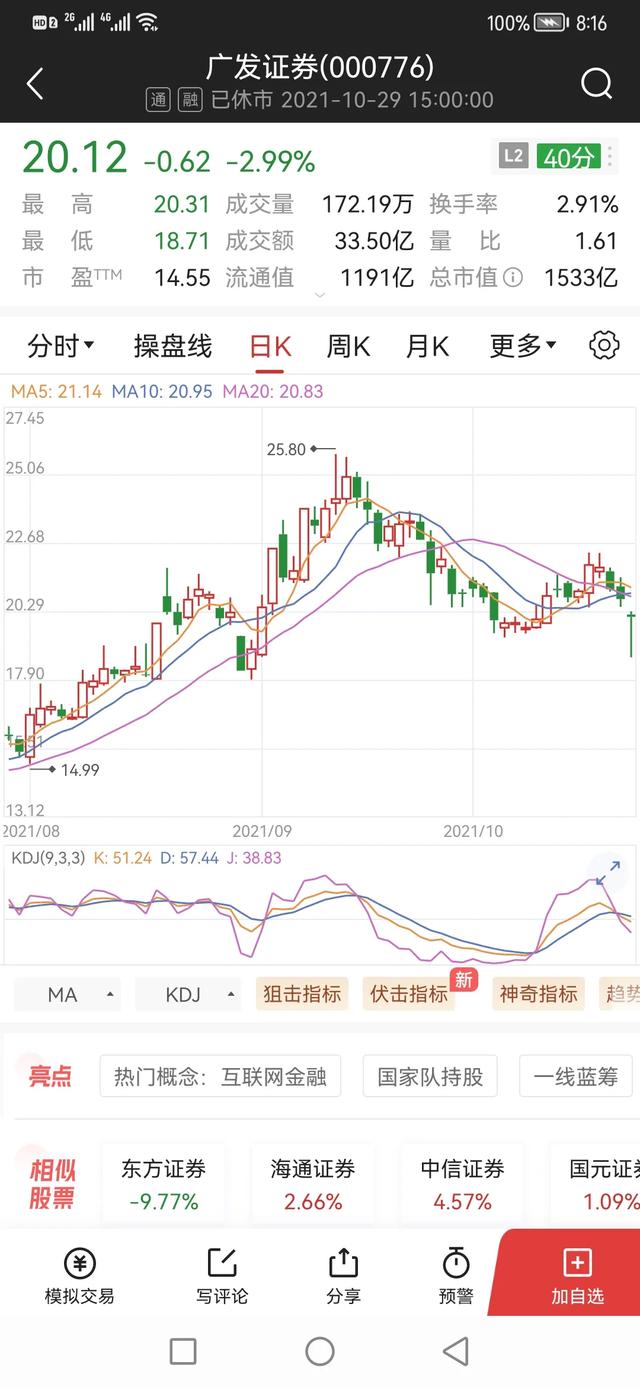Open stock search magnifier icon

[x=596, y=84]
